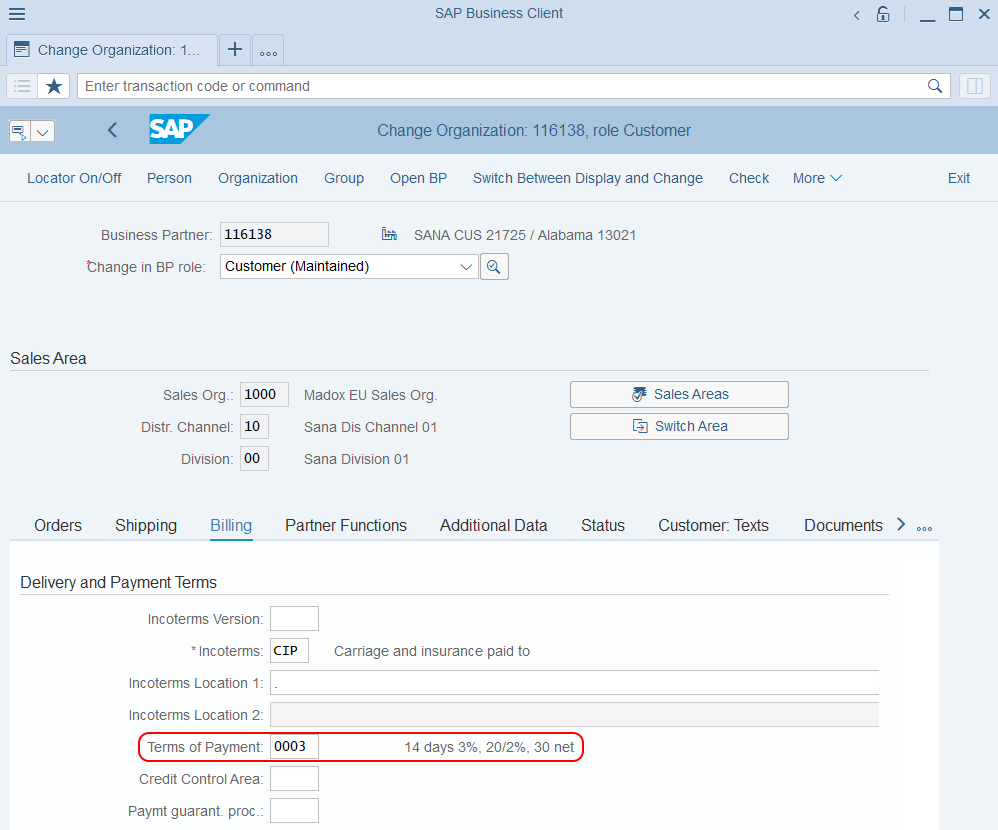Click the Sales Areas button
This screenshot has height=830, width=998.
coord(679,395)
